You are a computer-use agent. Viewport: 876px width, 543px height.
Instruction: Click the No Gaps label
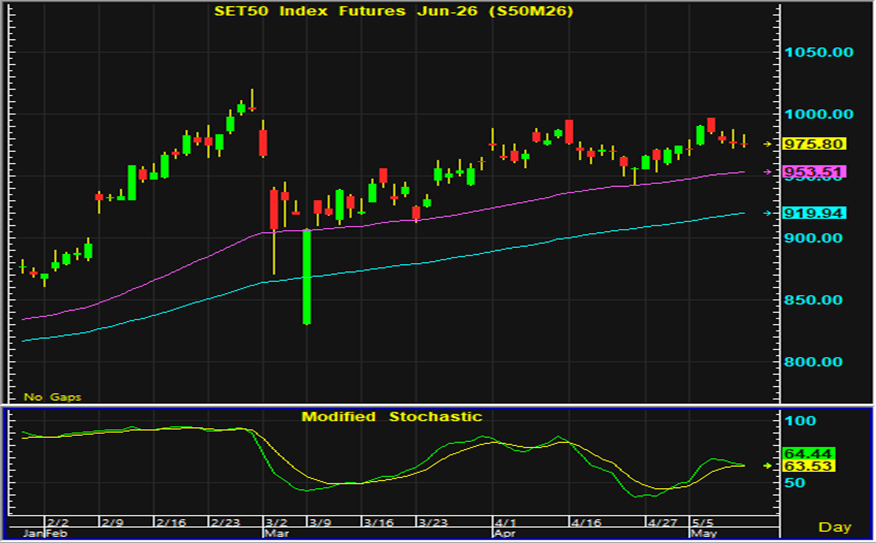coord(53,397)
